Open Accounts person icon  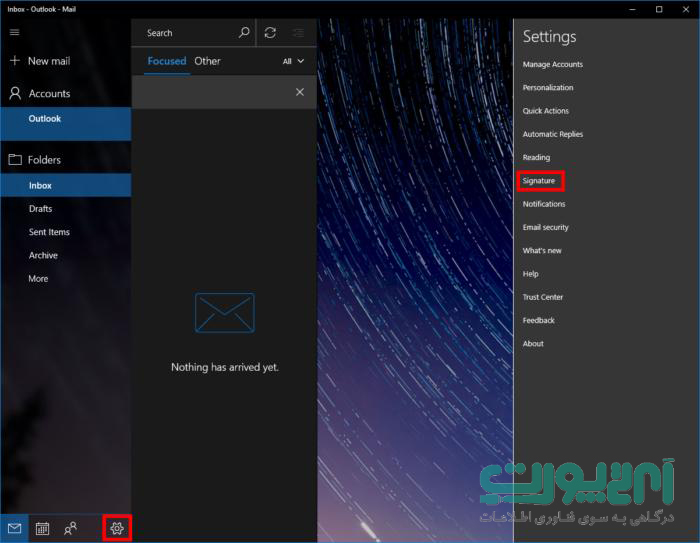click(x=15, y=93)
